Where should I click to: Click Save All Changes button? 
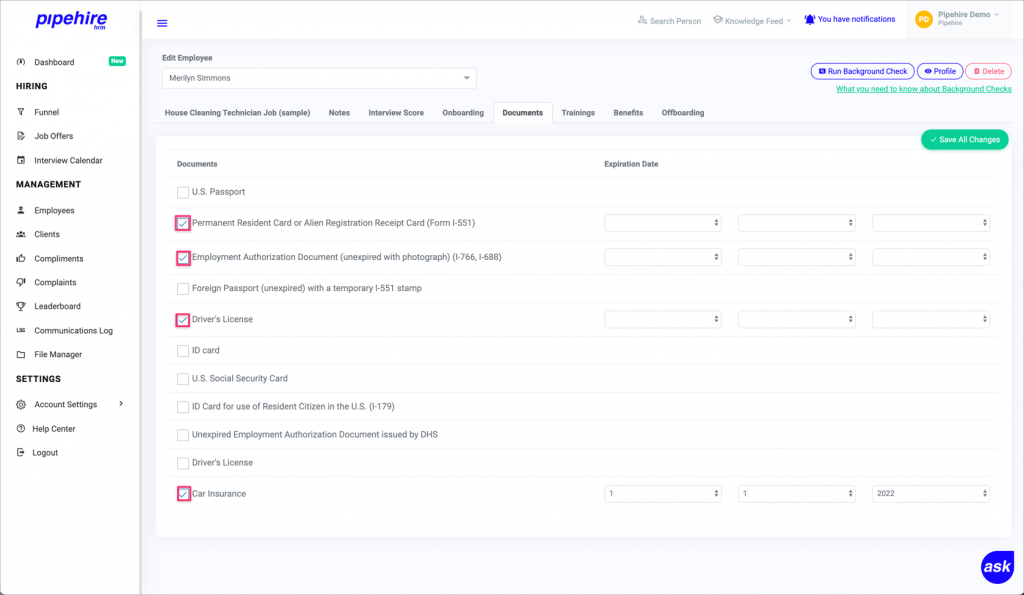click(964, 140)
